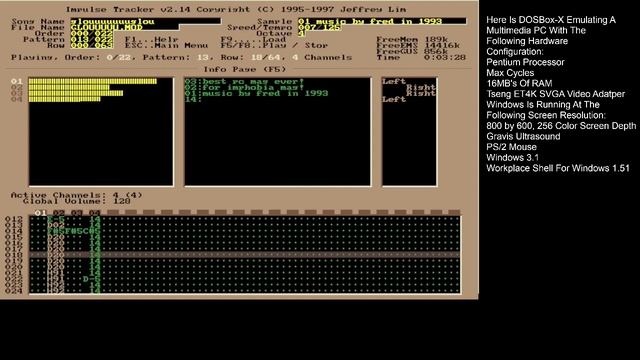Click the F1 Help shortcut text
The height and width of the screenshot is (360, 640).
151,40
